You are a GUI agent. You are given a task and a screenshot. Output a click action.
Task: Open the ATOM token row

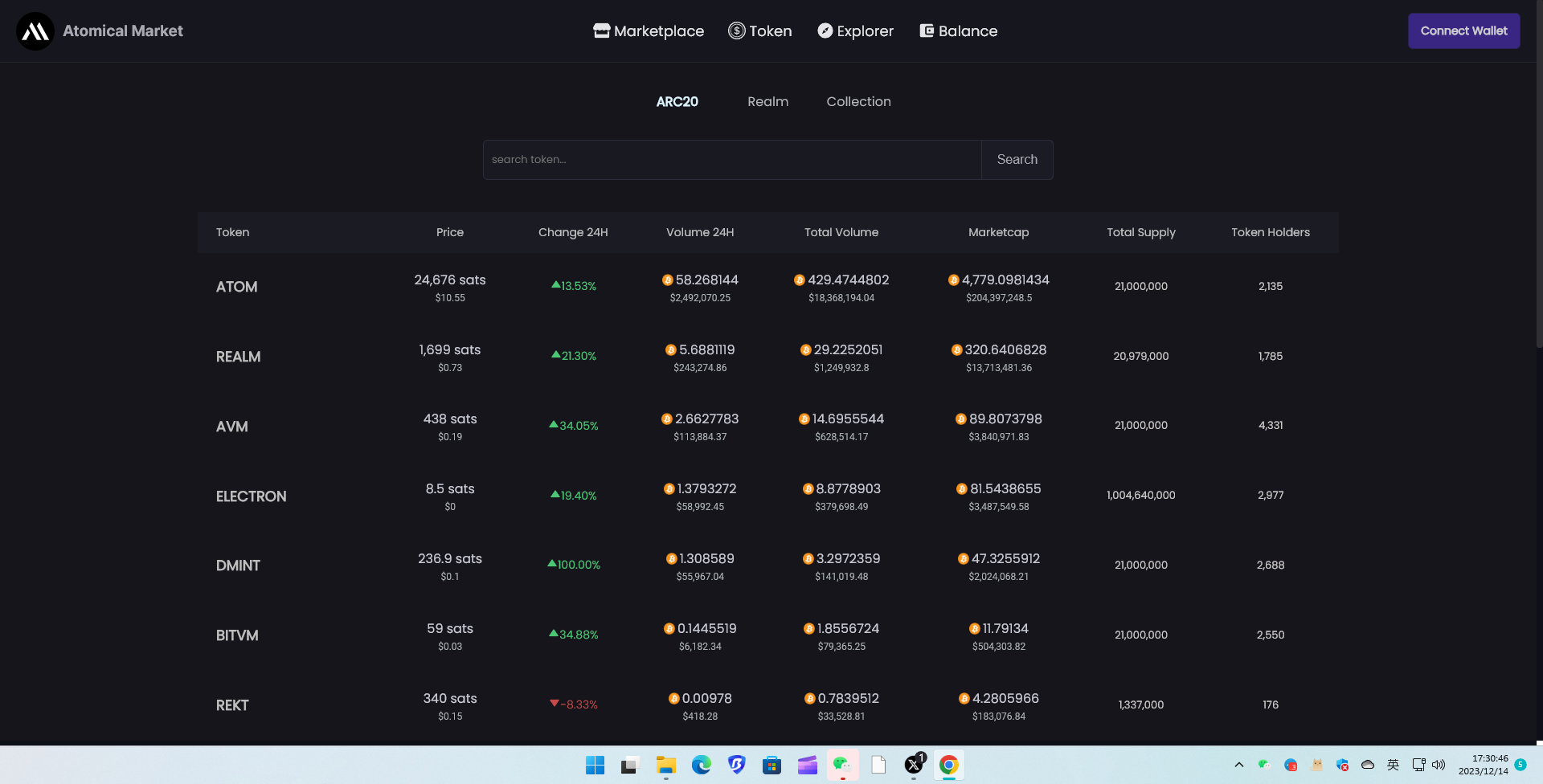[x=767, y=287]
